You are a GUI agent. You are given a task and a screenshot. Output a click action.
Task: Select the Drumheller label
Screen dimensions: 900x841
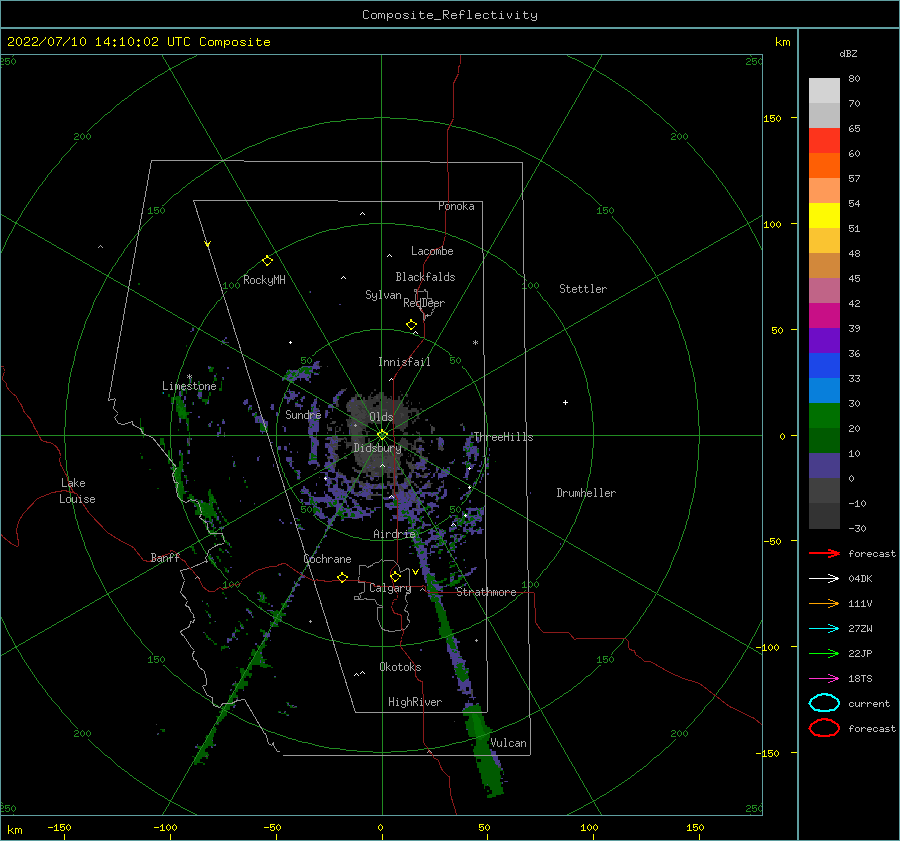[x=586, y=493]
